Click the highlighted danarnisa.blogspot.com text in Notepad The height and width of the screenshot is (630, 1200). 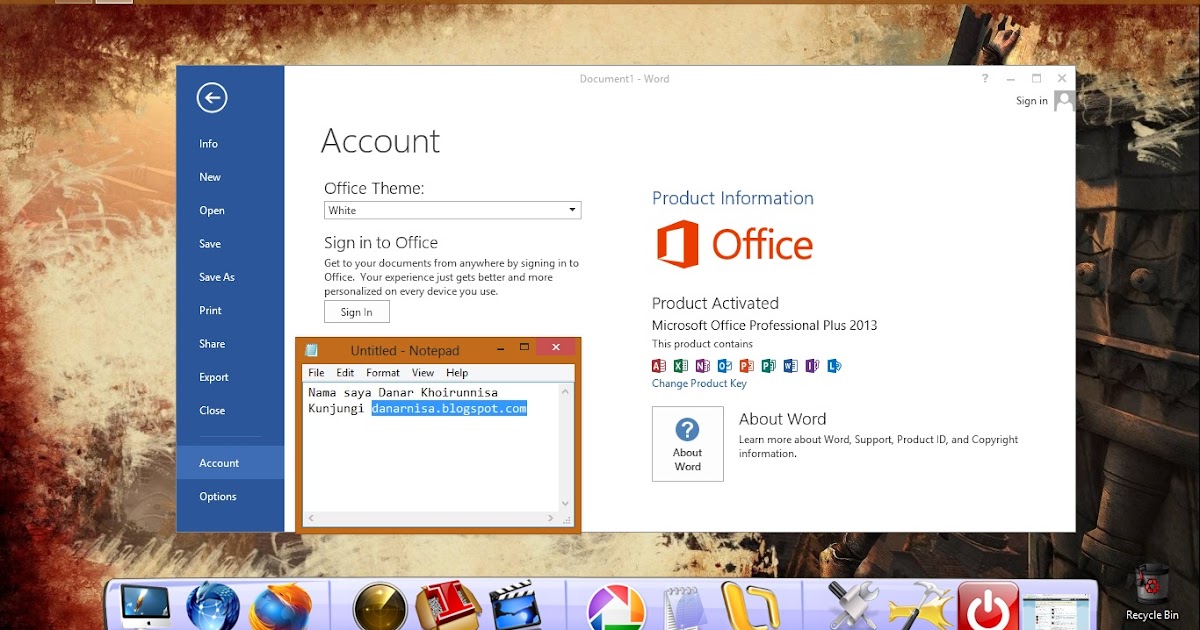point(449,408)
